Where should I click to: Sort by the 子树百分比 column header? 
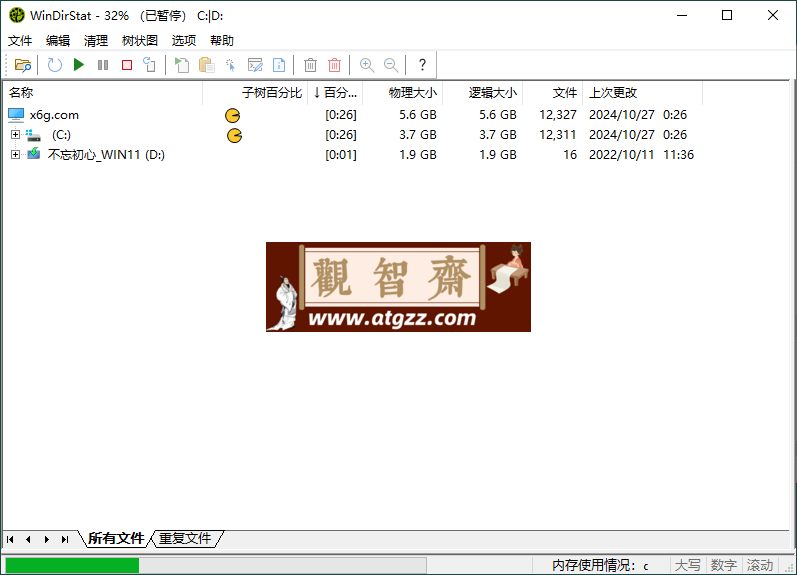(255, 93)
